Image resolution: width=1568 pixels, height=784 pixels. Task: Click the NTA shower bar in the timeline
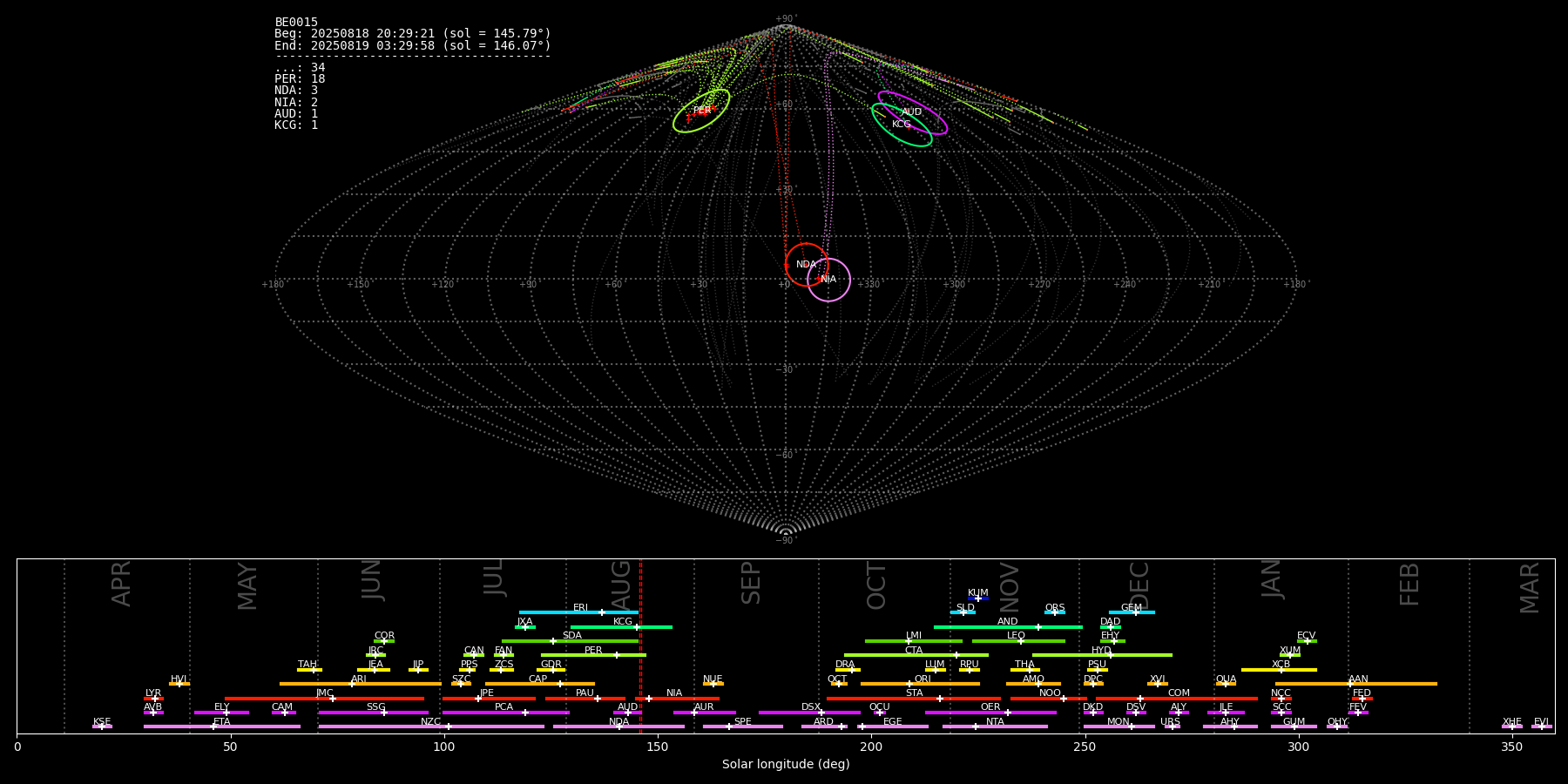click(995, 727)
